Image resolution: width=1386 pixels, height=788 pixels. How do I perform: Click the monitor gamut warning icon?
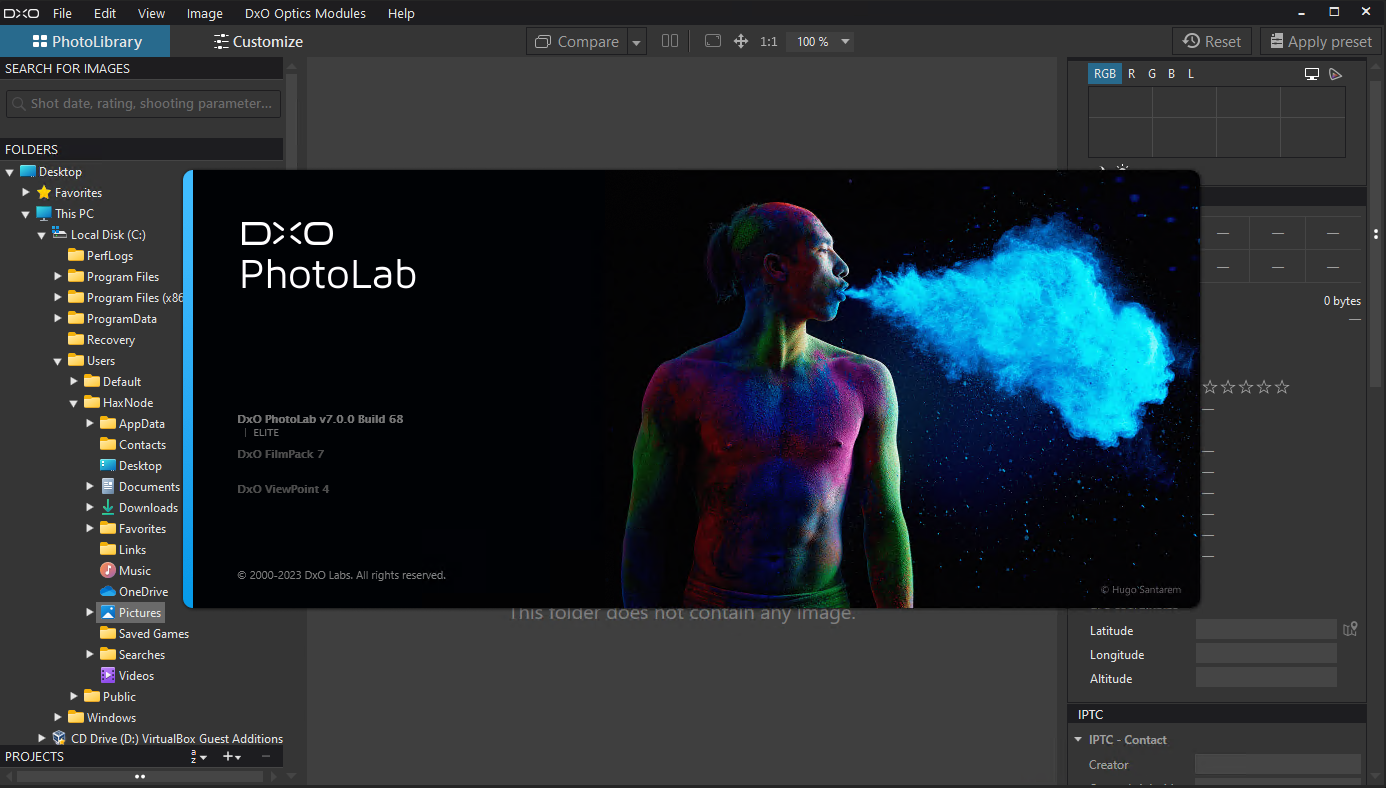click(1312, 74)
